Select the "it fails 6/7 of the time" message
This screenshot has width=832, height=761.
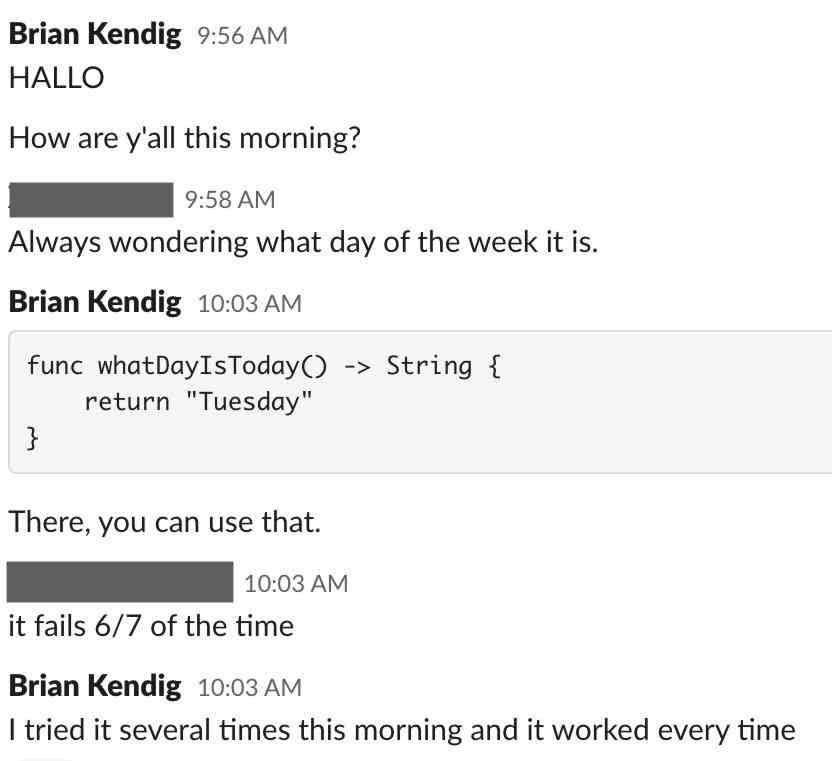point(151,626)
